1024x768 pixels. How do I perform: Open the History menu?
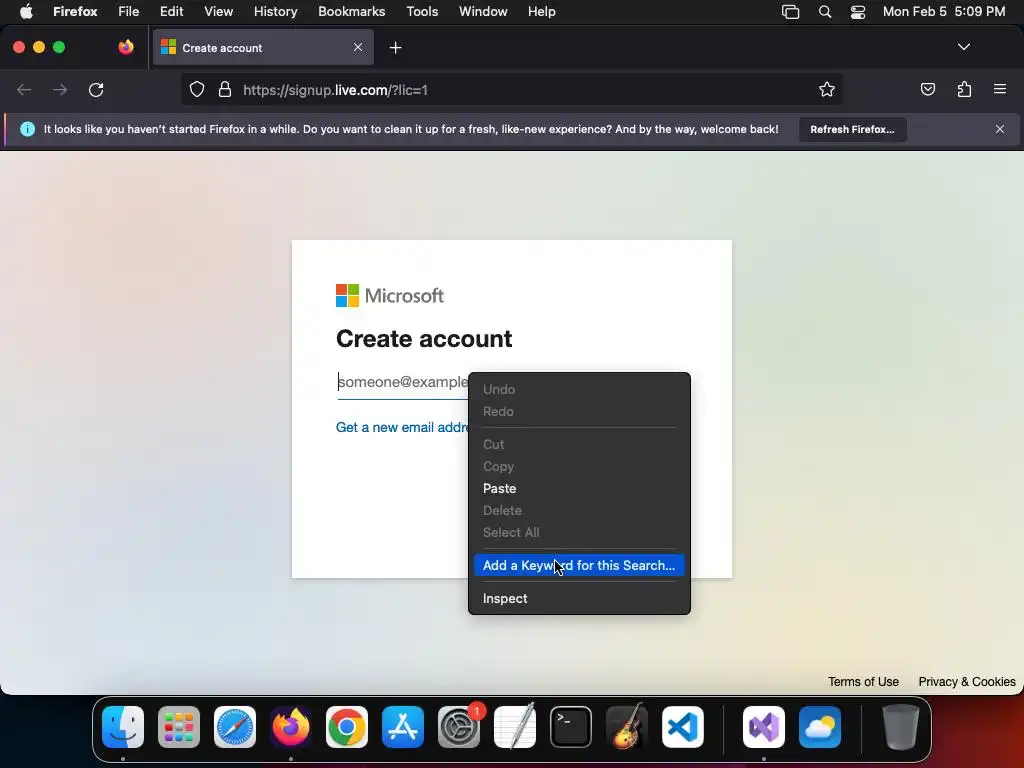click(275, 12)
